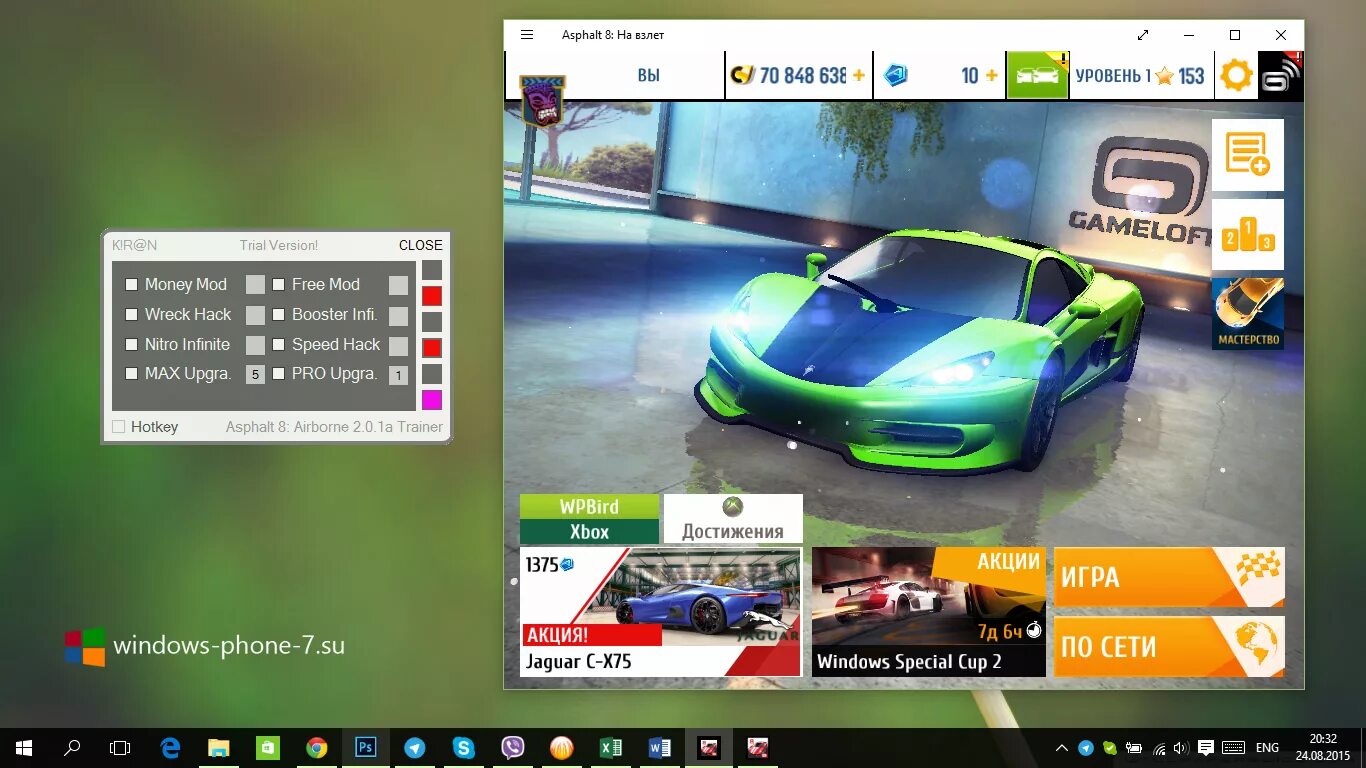
Task: Open Excel from the taskbar
Action: pos(611,747)
